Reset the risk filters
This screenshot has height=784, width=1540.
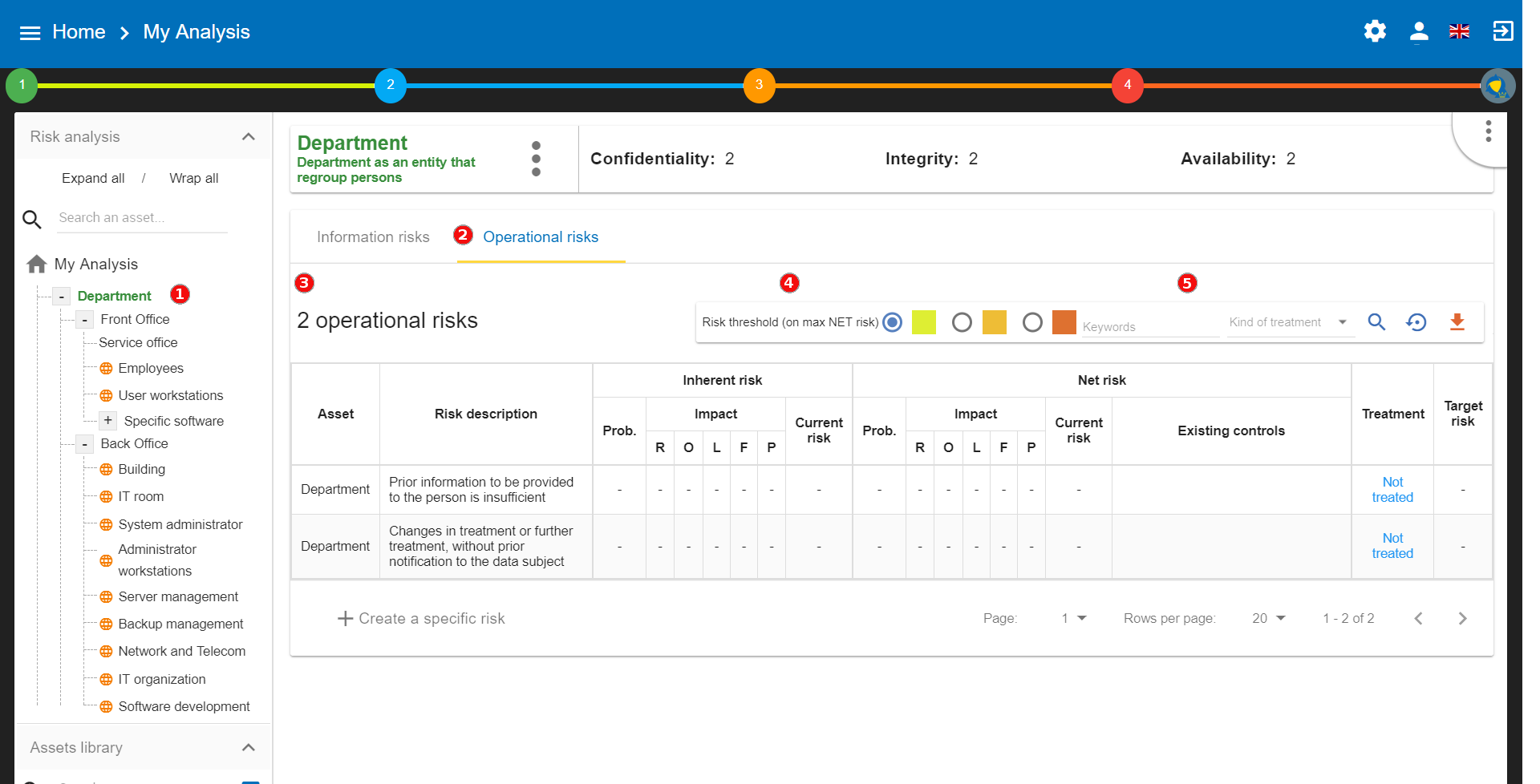(x=1416, y=322)
